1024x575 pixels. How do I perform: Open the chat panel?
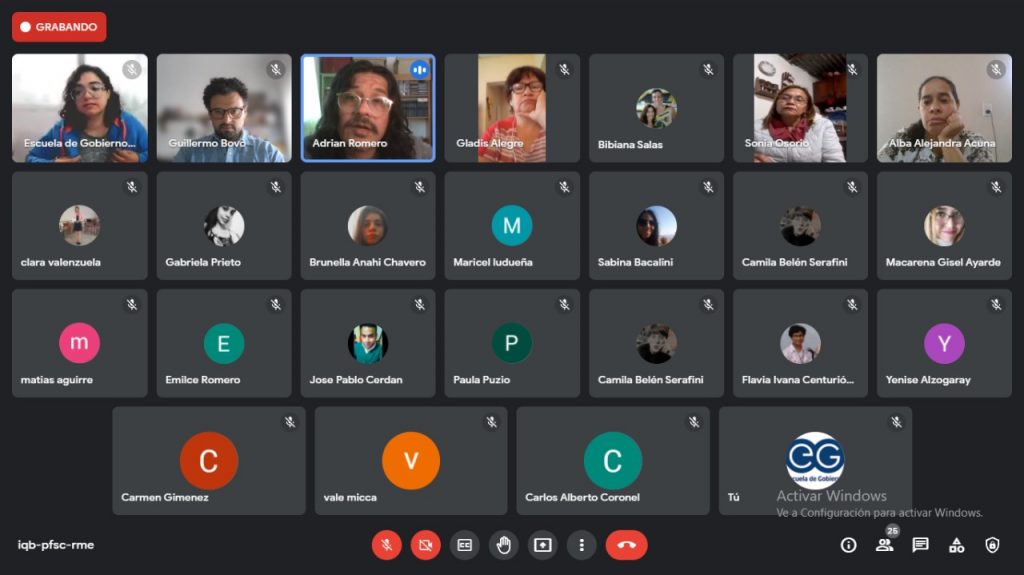point(920,545)
